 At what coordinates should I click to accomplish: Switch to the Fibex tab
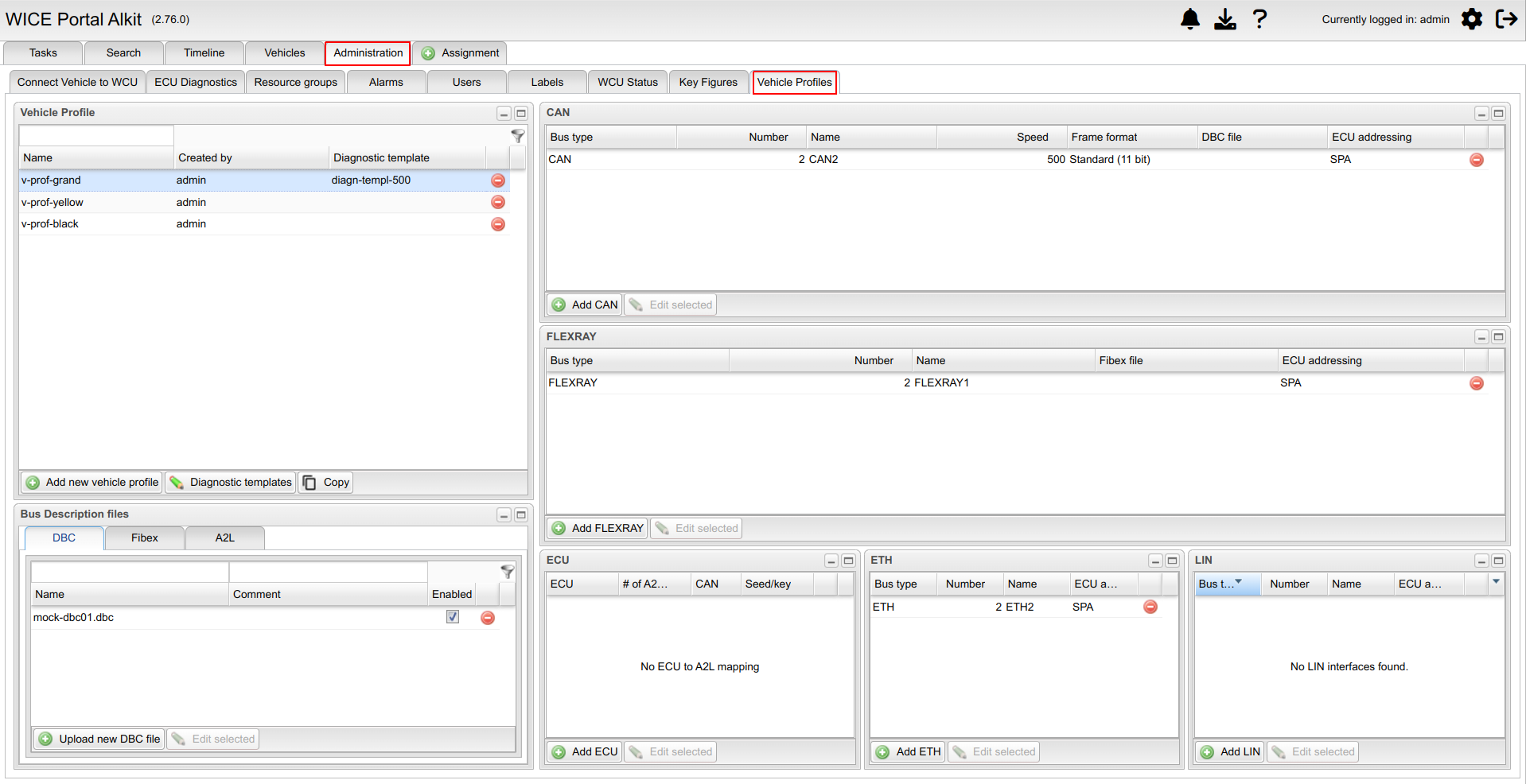click(144, 538)
